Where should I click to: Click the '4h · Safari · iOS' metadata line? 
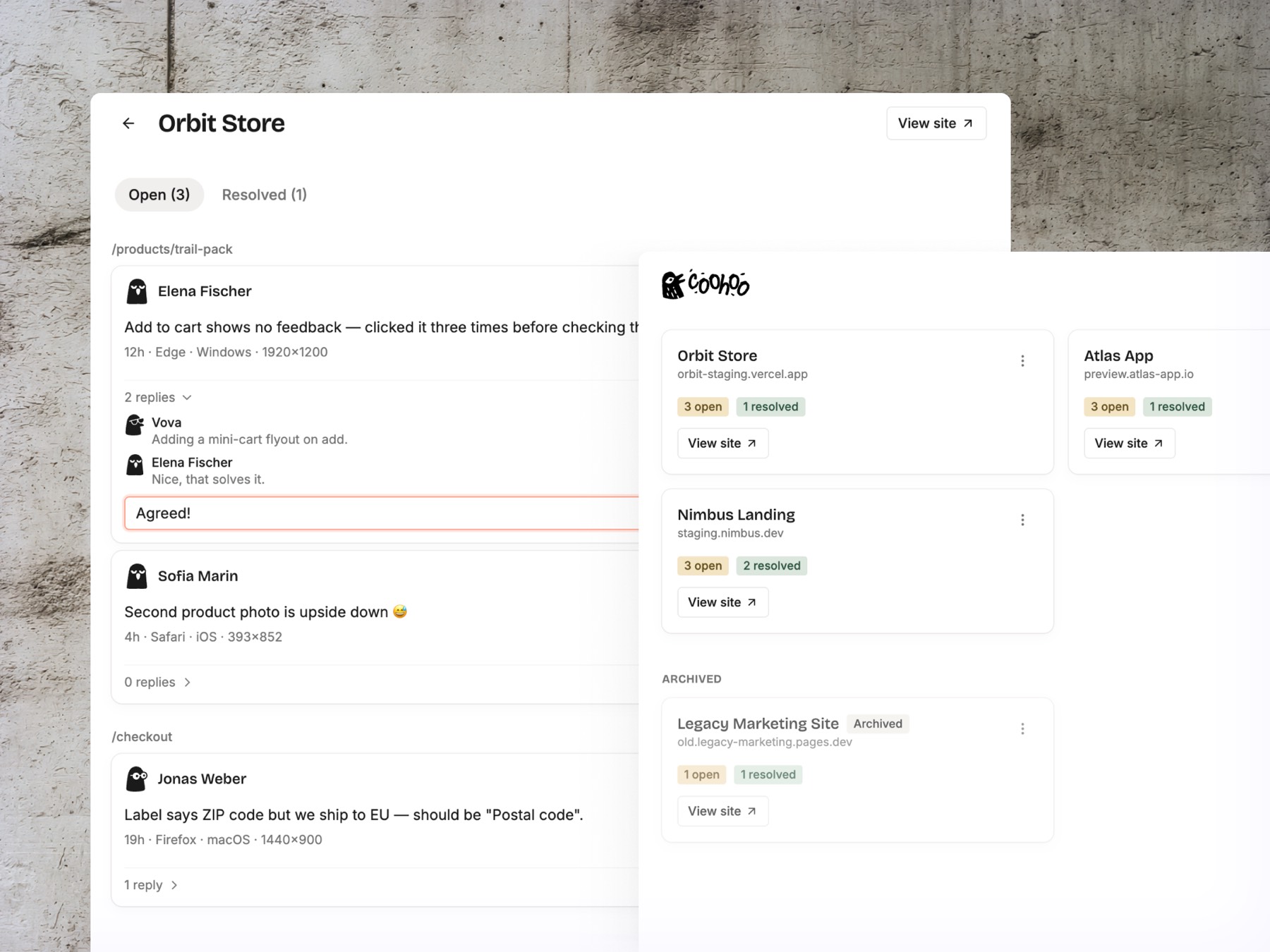coord(203,637)
